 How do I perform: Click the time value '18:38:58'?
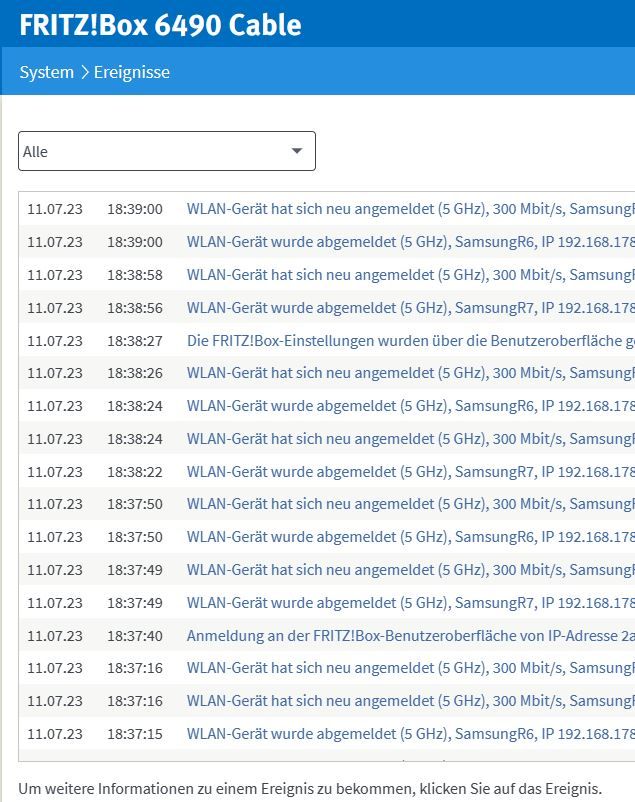135,275
